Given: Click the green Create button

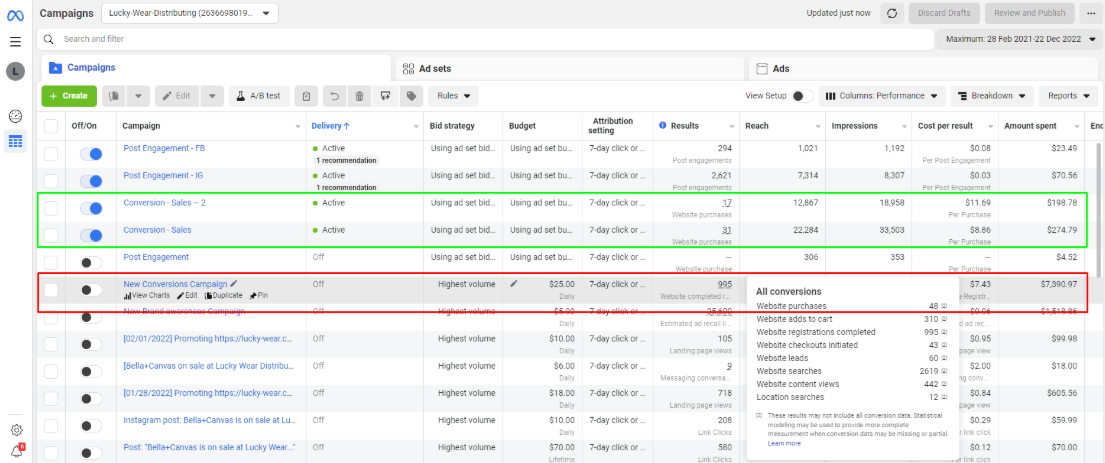Looking at the screenshot, I should [69, 96].
